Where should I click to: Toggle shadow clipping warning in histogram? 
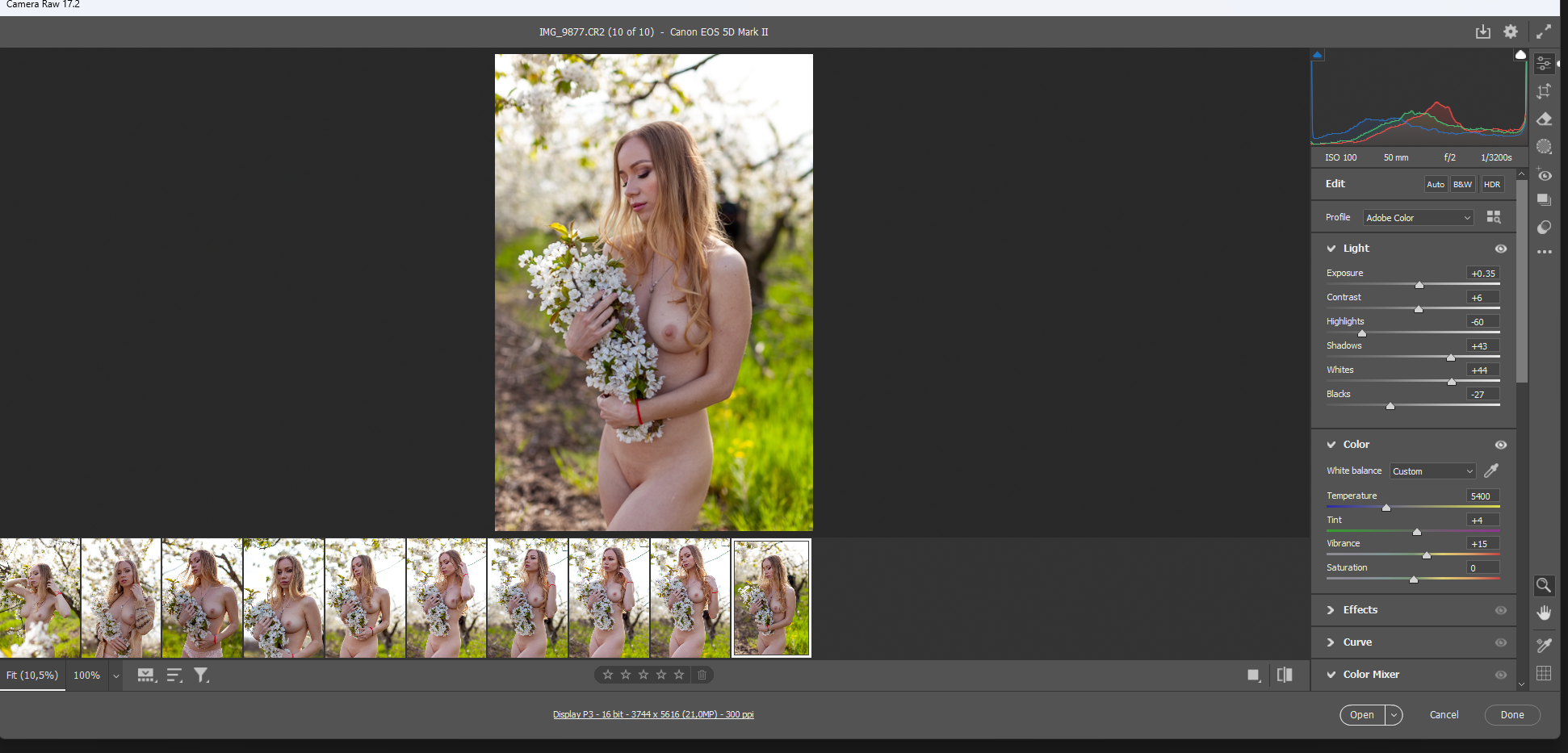(x=1317, y=55)
